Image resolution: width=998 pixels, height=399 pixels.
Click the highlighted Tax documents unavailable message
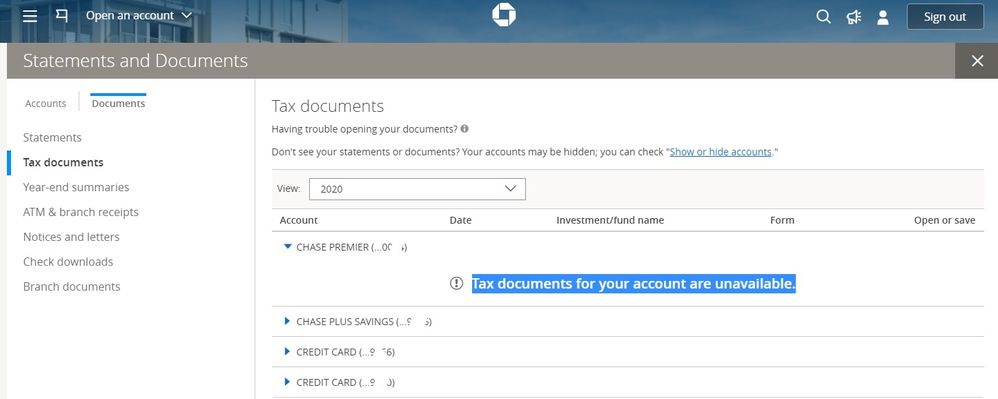[x=633, y=284]
